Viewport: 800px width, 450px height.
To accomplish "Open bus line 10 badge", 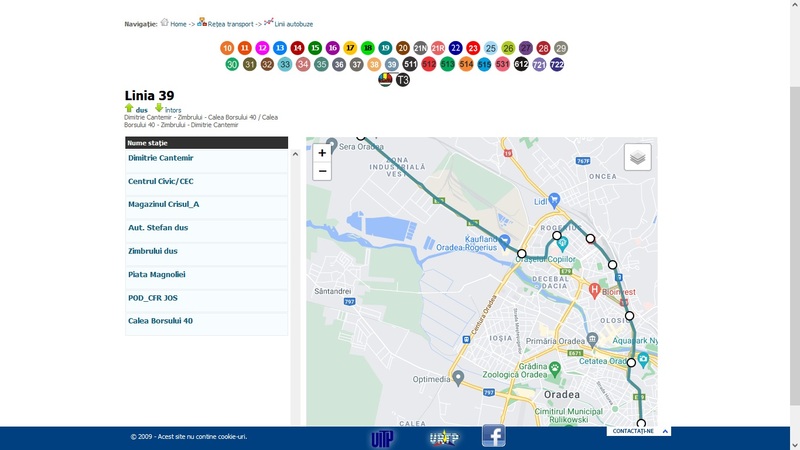I will 227,48.
